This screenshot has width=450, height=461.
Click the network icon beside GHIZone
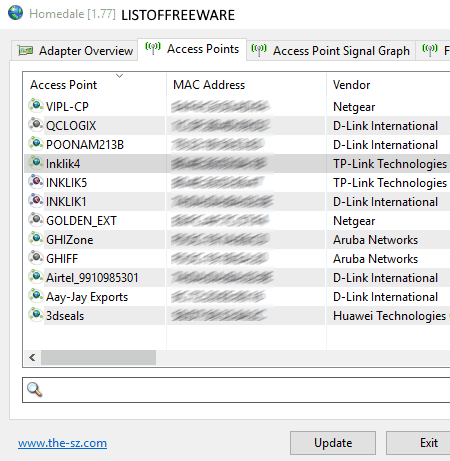(36, 239)
